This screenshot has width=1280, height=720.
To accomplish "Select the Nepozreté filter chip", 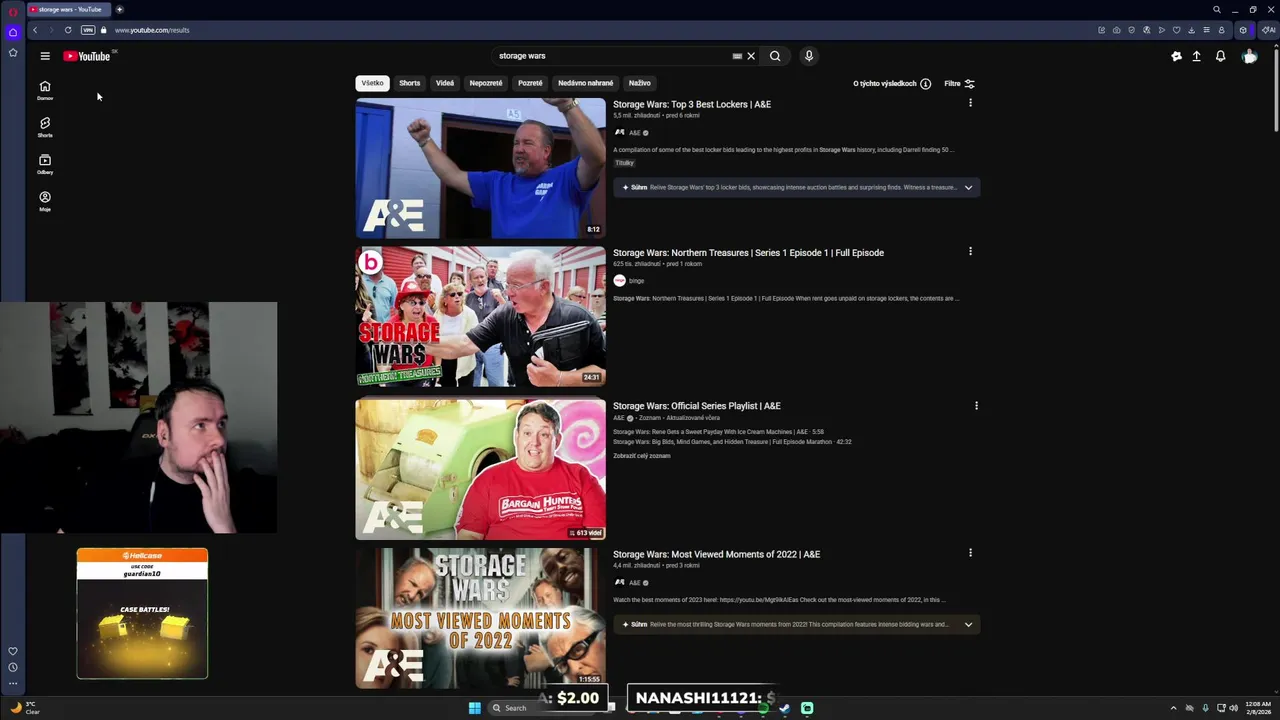I will coord(486,83).
